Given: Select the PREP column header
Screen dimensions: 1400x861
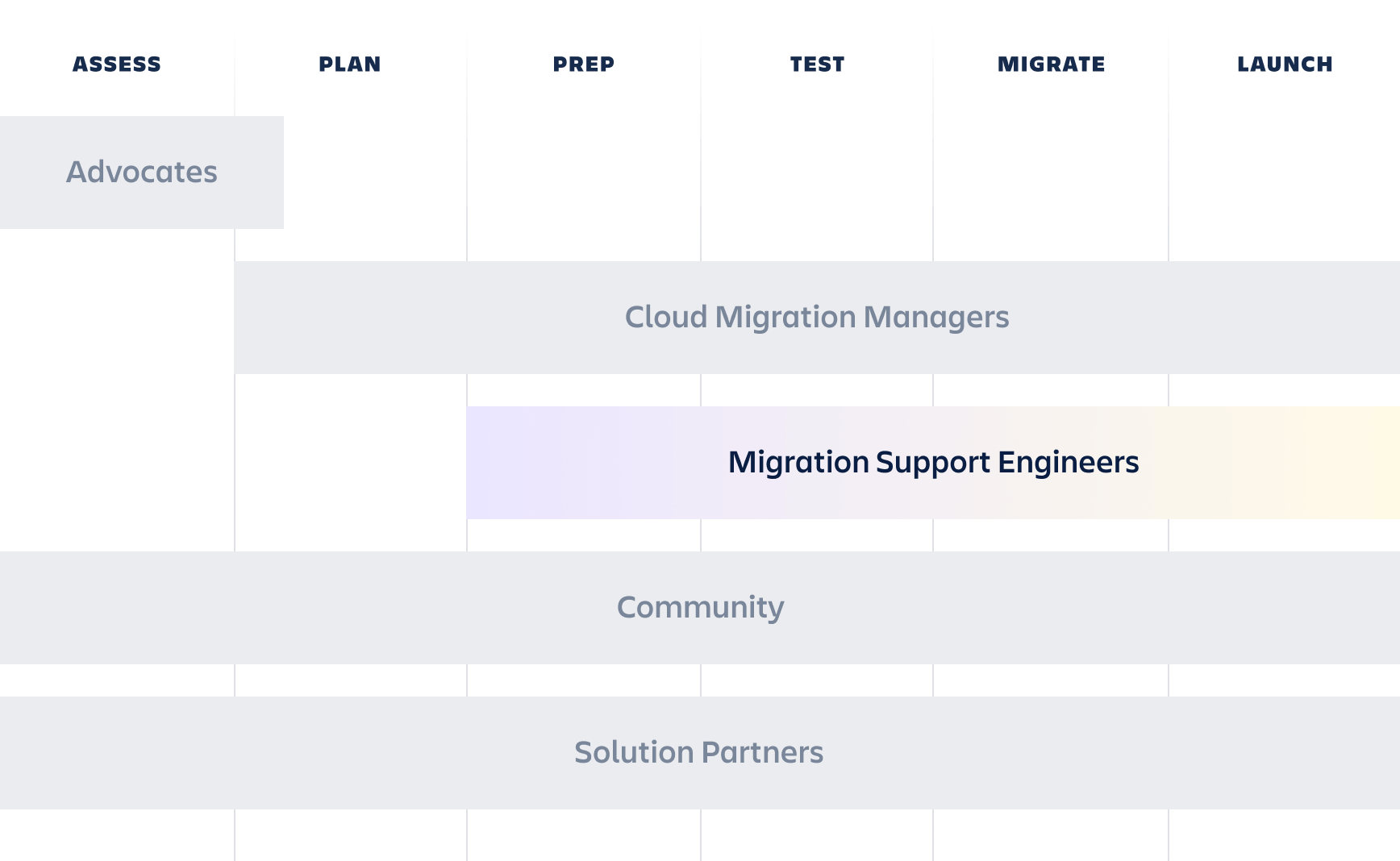Looking at the screenshot, I should [582, 64].
